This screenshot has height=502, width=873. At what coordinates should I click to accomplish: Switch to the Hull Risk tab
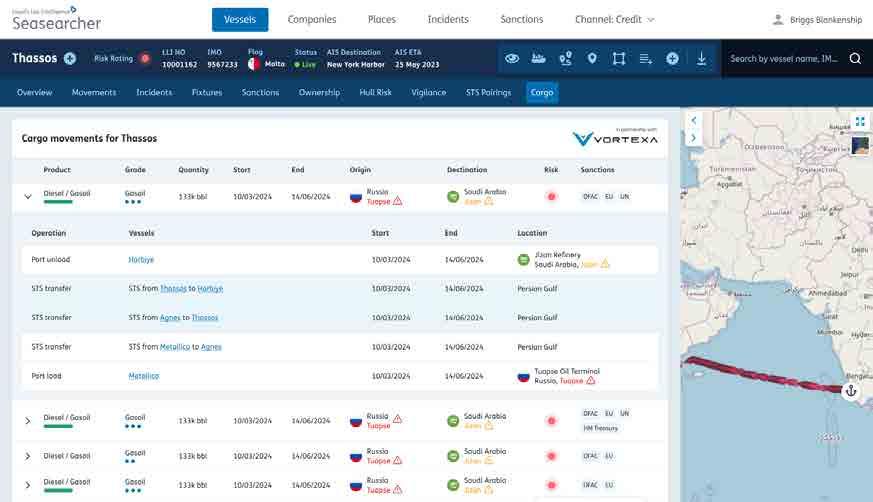click(x=375, y=92)
